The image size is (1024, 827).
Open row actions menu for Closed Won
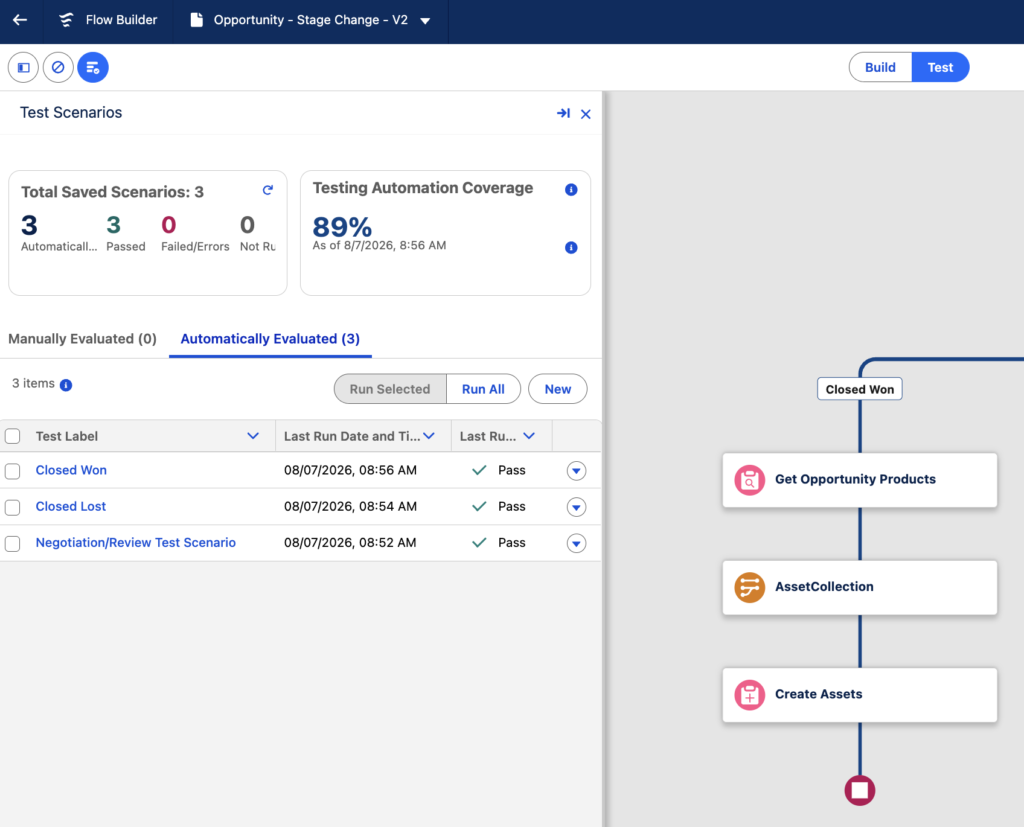click(x=576, y=471)
